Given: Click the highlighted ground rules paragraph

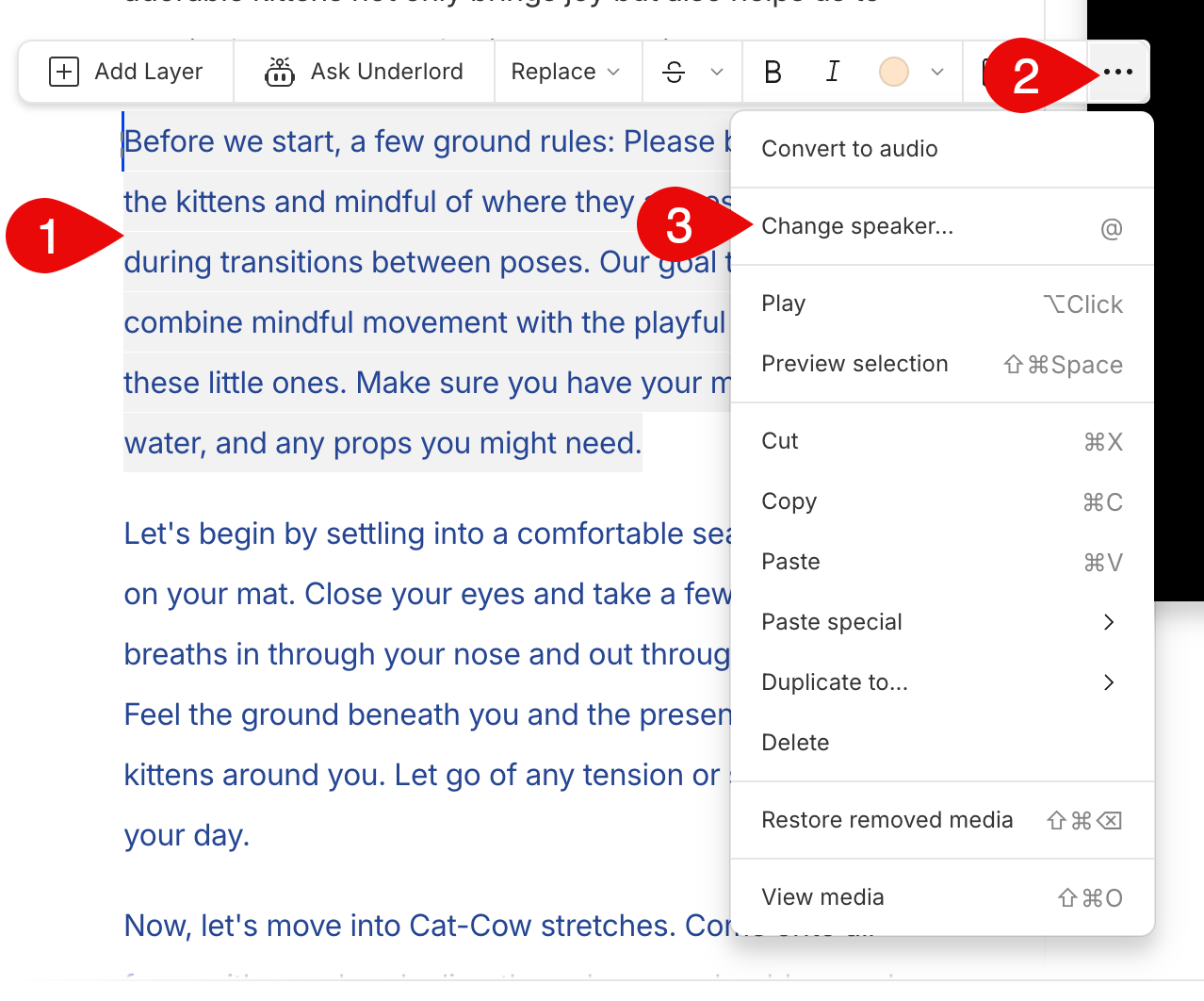Looking at the screenshot, I should (377, 283).
